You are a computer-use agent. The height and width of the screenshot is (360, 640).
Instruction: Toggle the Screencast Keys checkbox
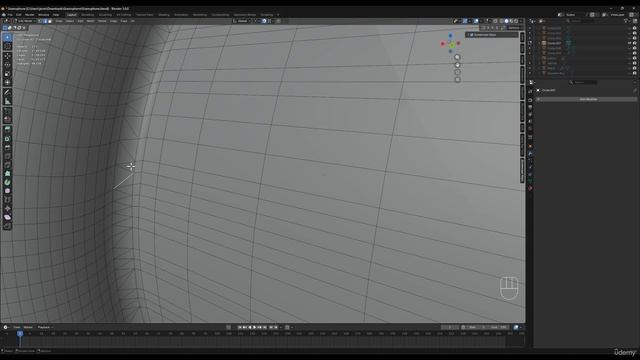tap(471, 35)
